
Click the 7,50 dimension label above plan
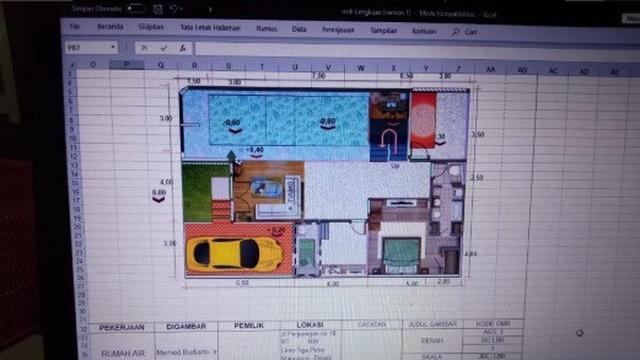pyautogui.click(x=318, y=76)
